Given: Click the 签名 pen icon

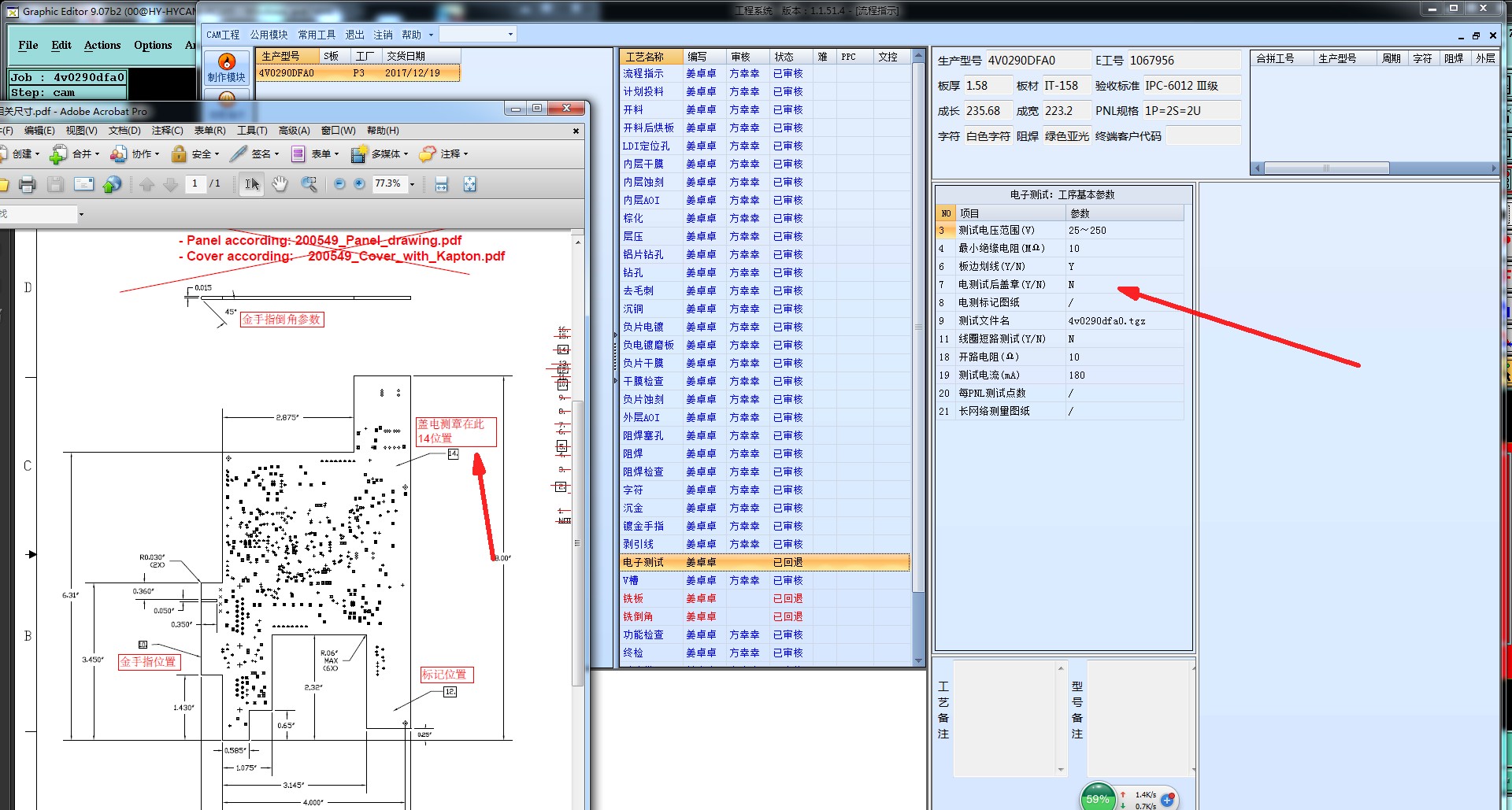Looking at the screenshot, I should point(238,154).
